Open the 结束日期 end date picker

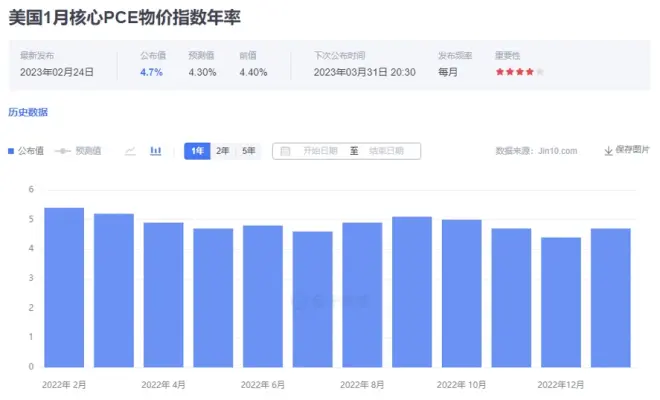pos(386,151)
